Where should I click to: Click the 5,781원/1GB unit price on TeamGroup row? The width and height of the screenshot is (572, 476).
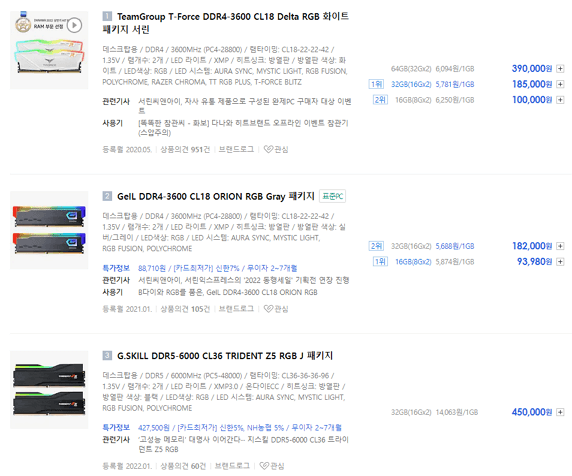coord(455,85)
